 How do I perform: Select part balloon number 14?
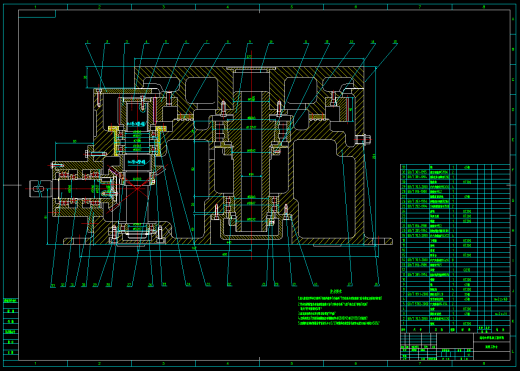tap(373, 42)
